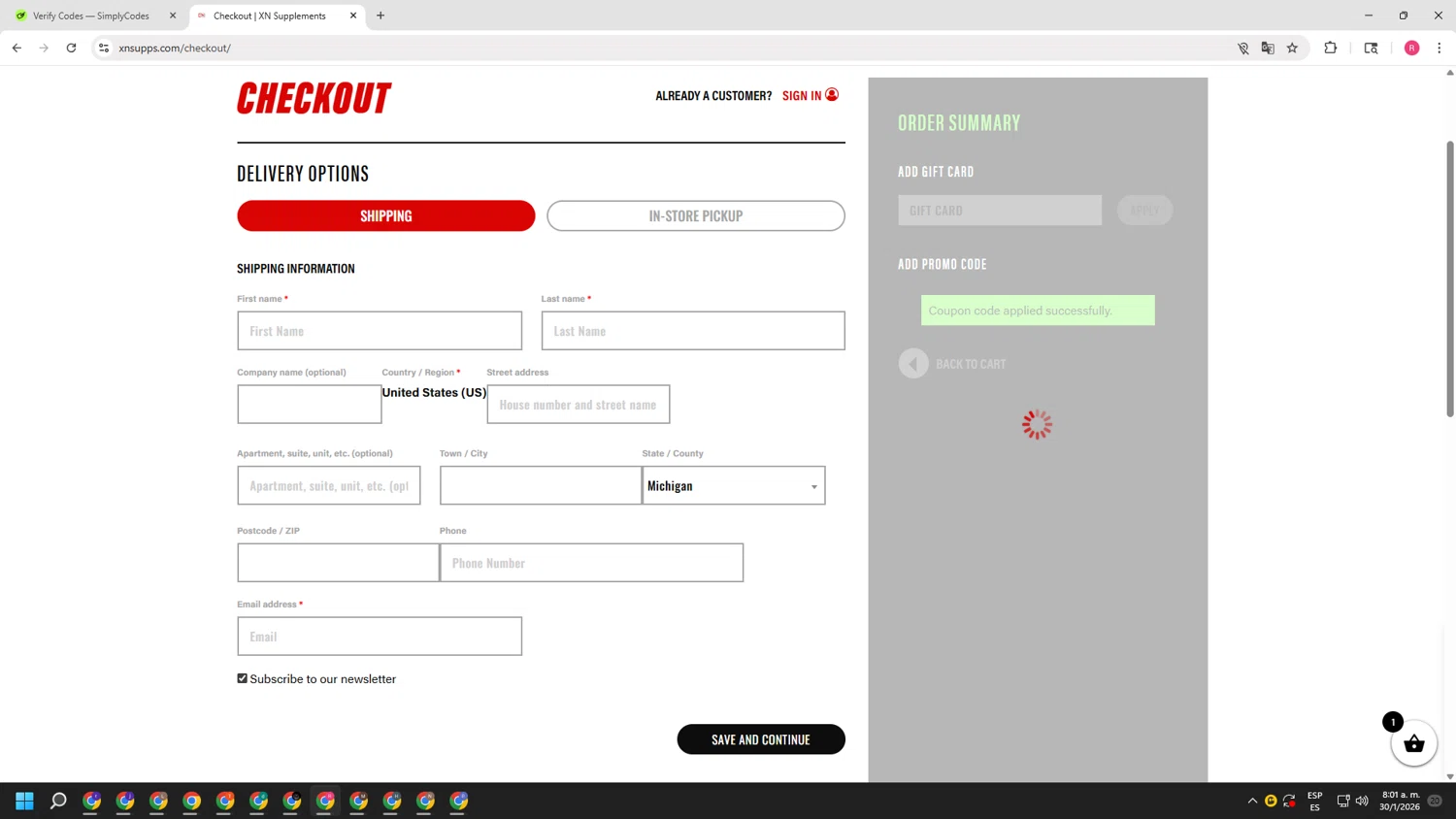
Task: Click the Postcode / ZIP input
Action: tap(338, 563)
